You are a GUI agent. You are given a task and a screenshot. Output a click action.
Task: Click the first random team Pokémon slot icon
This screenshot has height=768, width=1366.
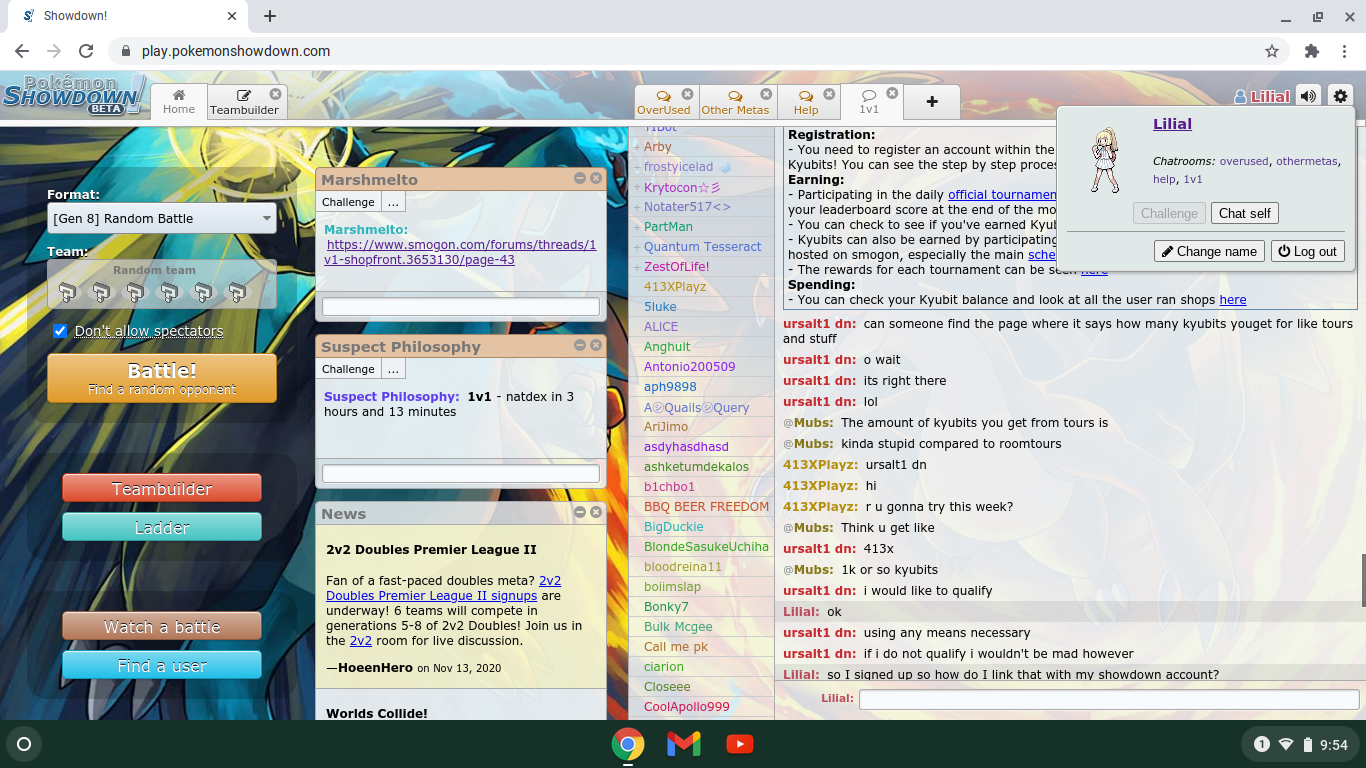[67, 292]
